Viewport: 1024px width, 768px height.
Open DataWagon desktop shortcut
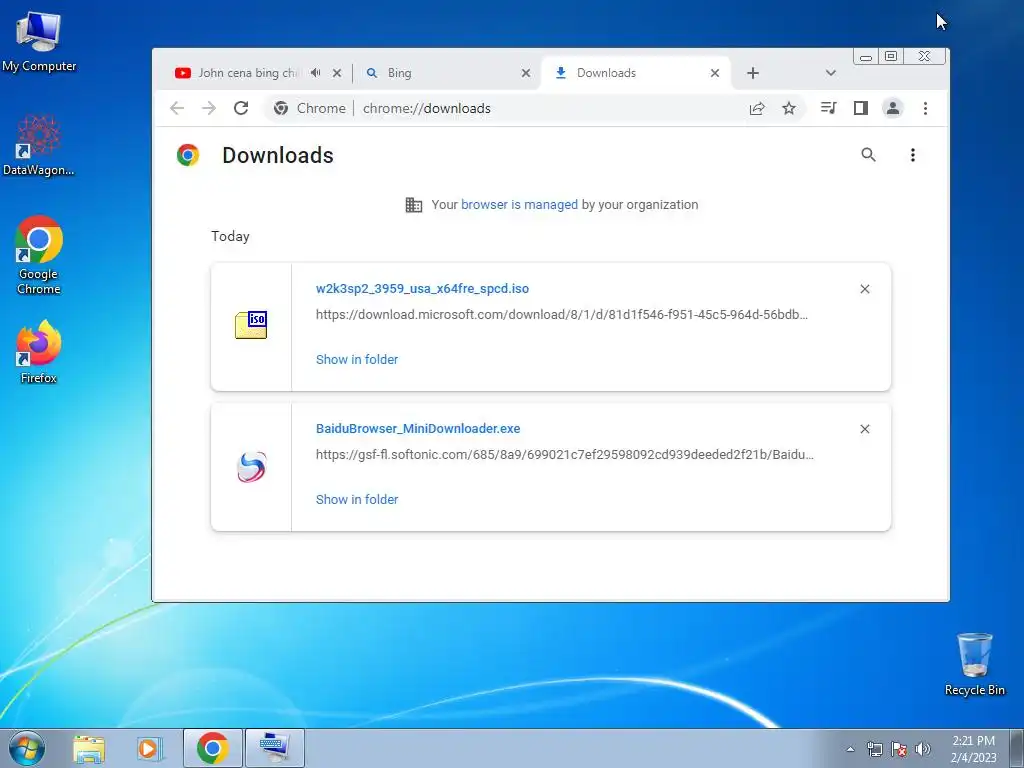pos(39,145)
